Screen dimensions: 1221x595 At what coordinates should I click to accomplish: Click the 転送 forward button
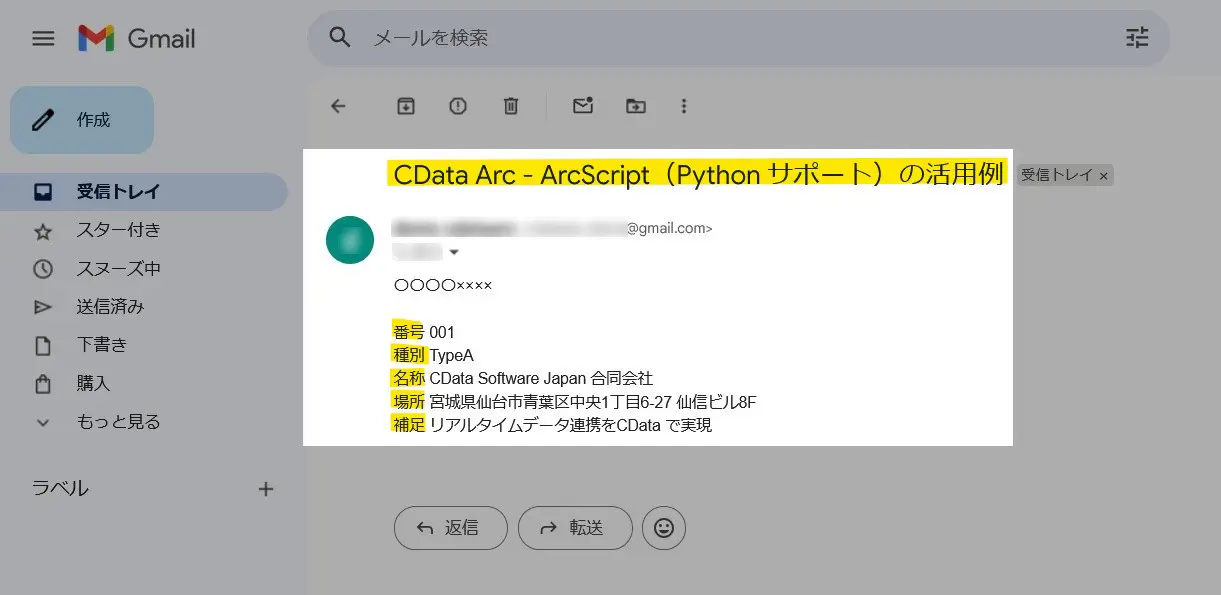click(x=575, y=528)
